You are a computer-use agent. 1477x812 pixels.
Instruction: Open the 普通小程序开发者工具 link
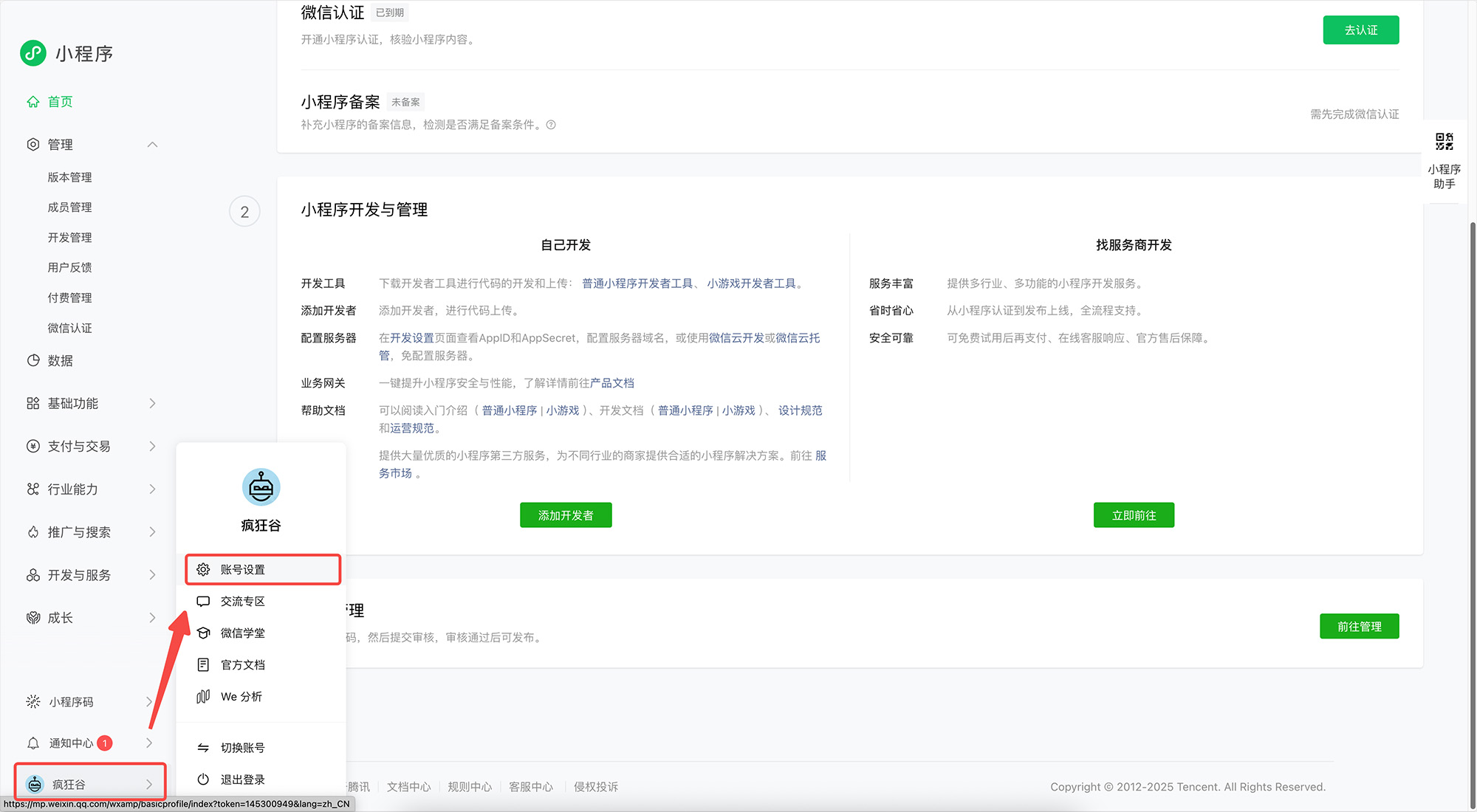click(637, 283)
